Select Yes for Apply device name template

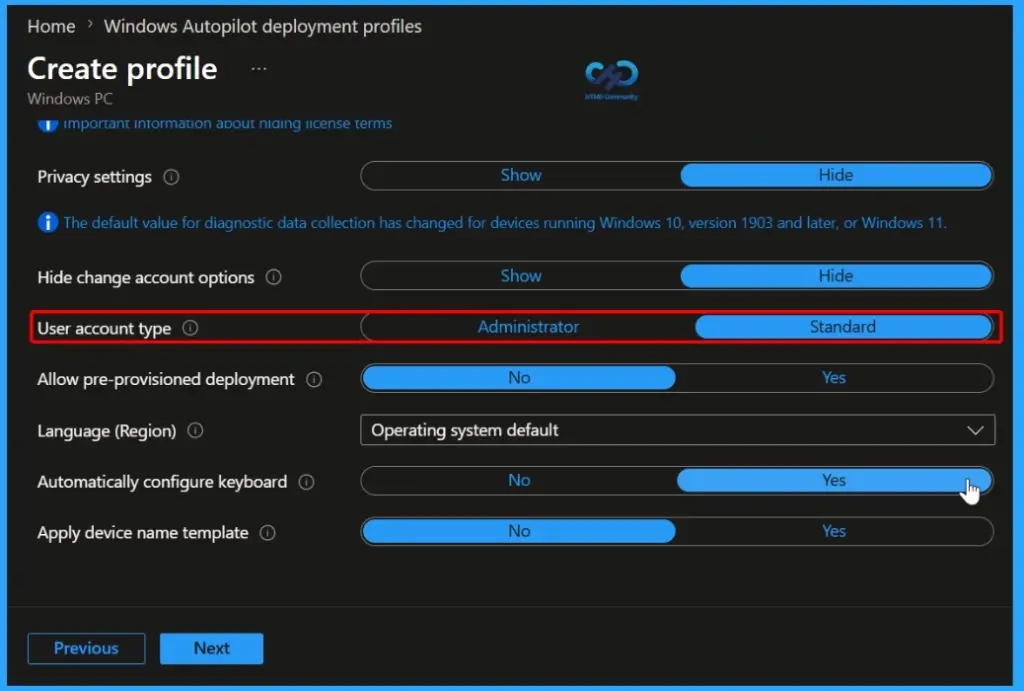pos(834,532)
